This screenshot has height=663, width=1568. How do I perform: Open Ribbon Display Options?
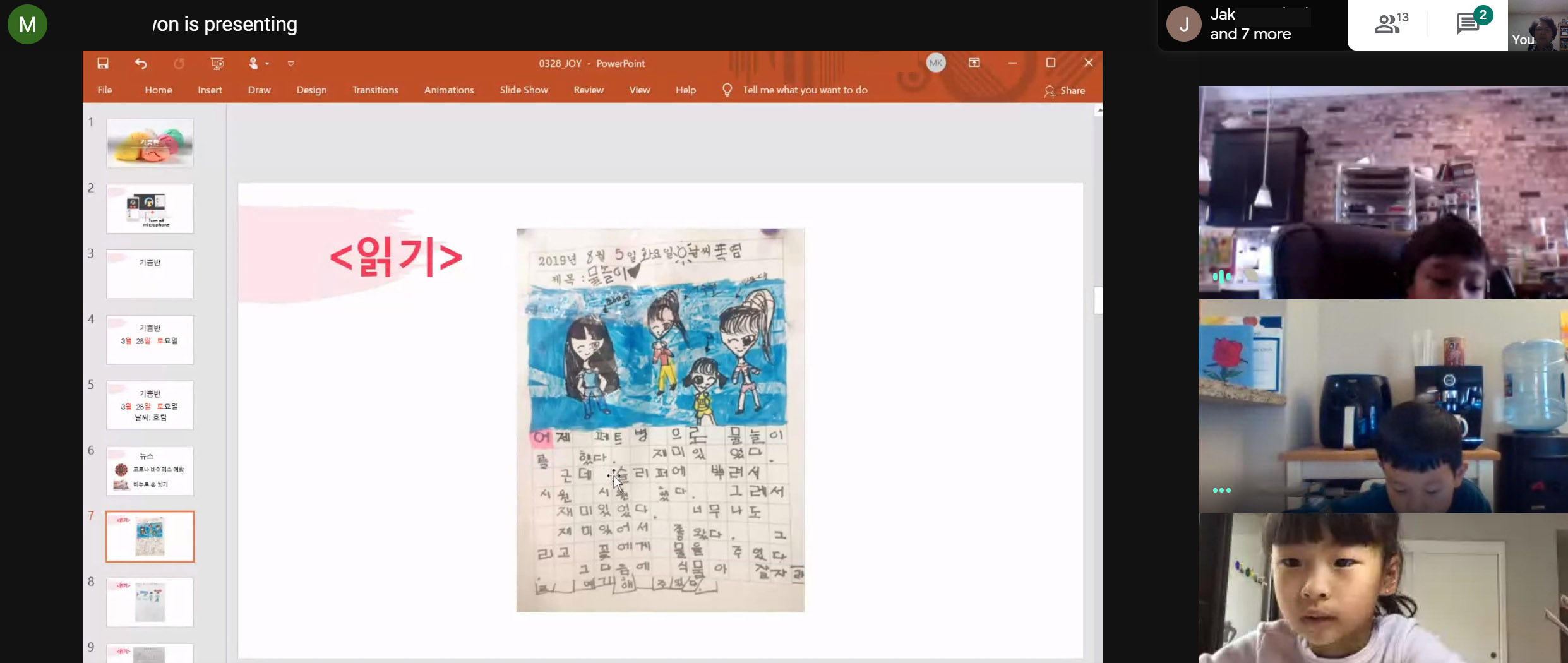(974, 63)
